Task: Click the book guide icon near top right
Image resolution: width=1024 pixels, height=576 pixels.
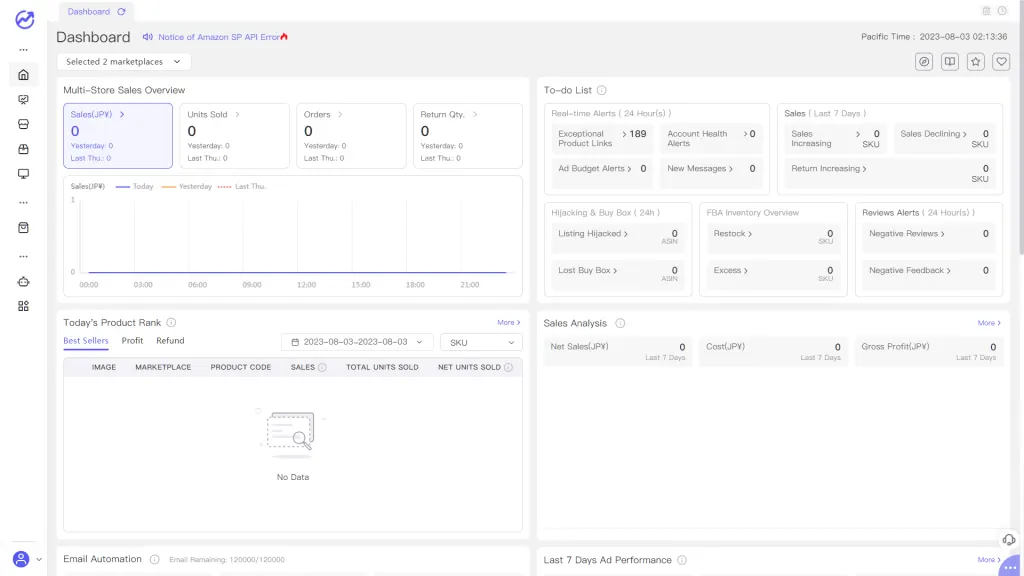Action: point(948,61)
